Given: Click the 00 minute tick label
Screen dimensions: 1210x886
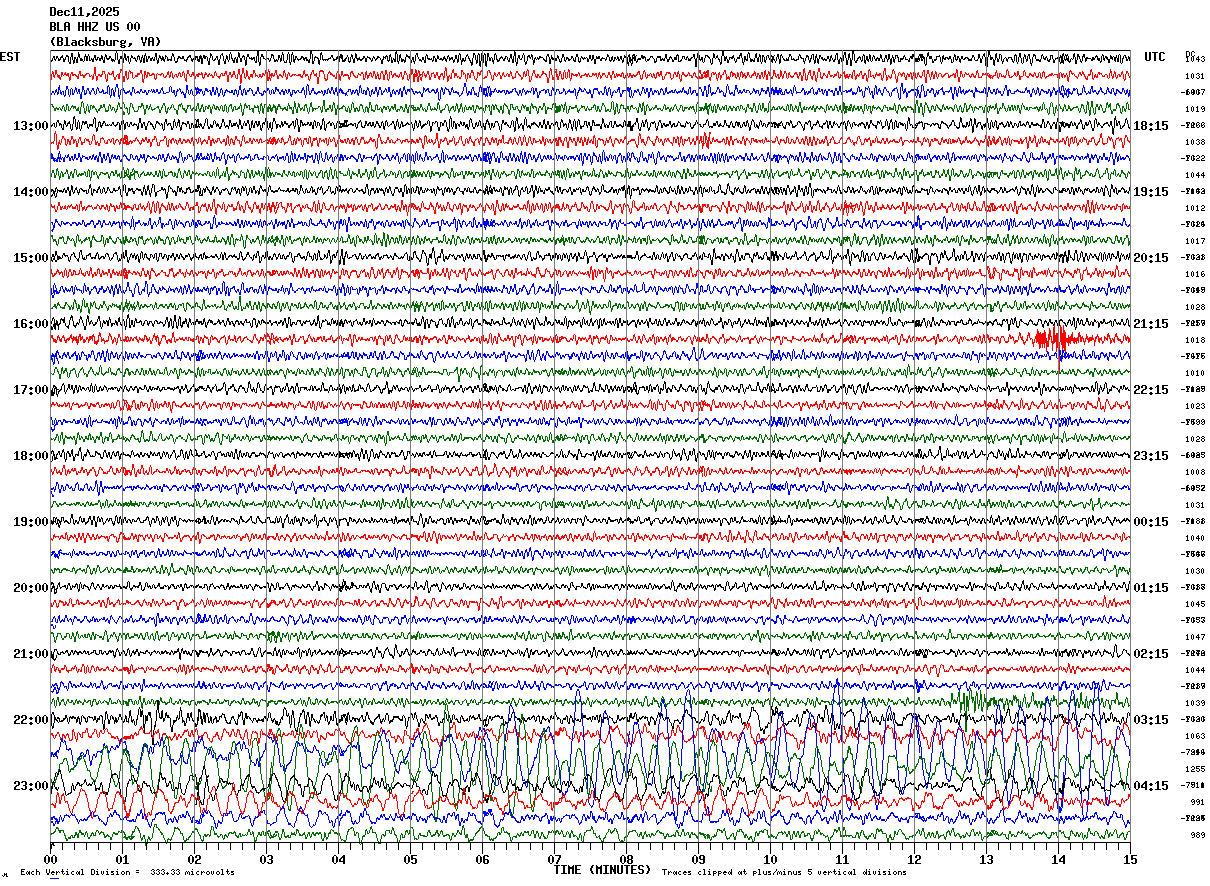Looking at the screenshot, I should point(51,859).
